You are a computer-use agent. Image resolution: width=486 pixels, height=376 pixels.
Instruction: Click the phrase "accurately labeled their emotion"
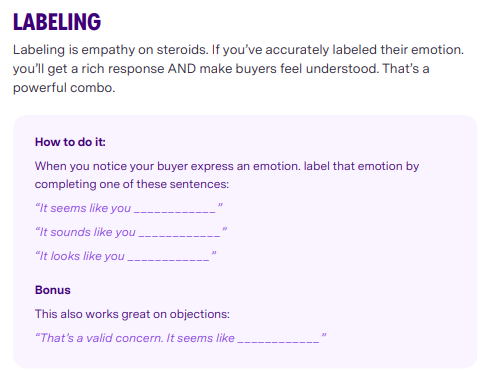[364, 50]
